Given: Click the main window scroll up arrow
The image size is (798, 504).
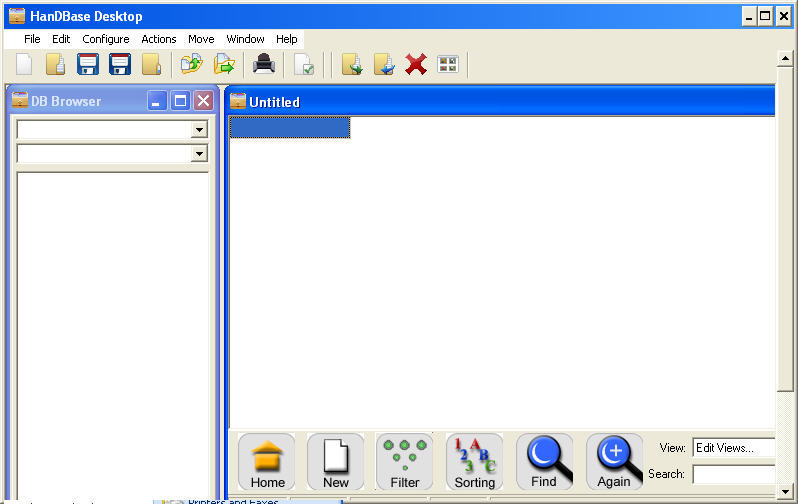Looking at the screenshot, I should [x=785, y=59].
